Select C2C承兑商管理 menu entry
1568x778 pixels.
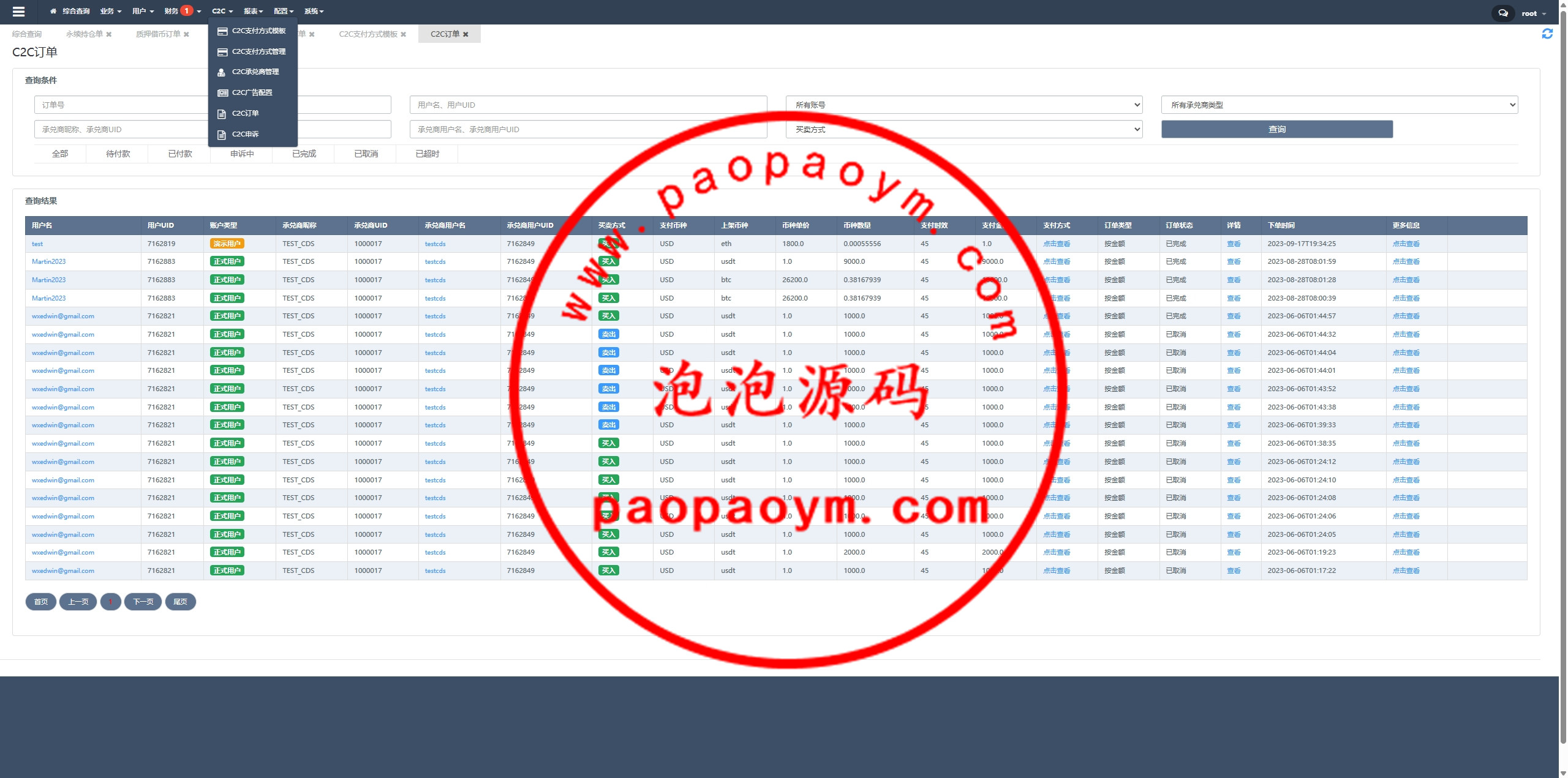click(x=255, y=72)
